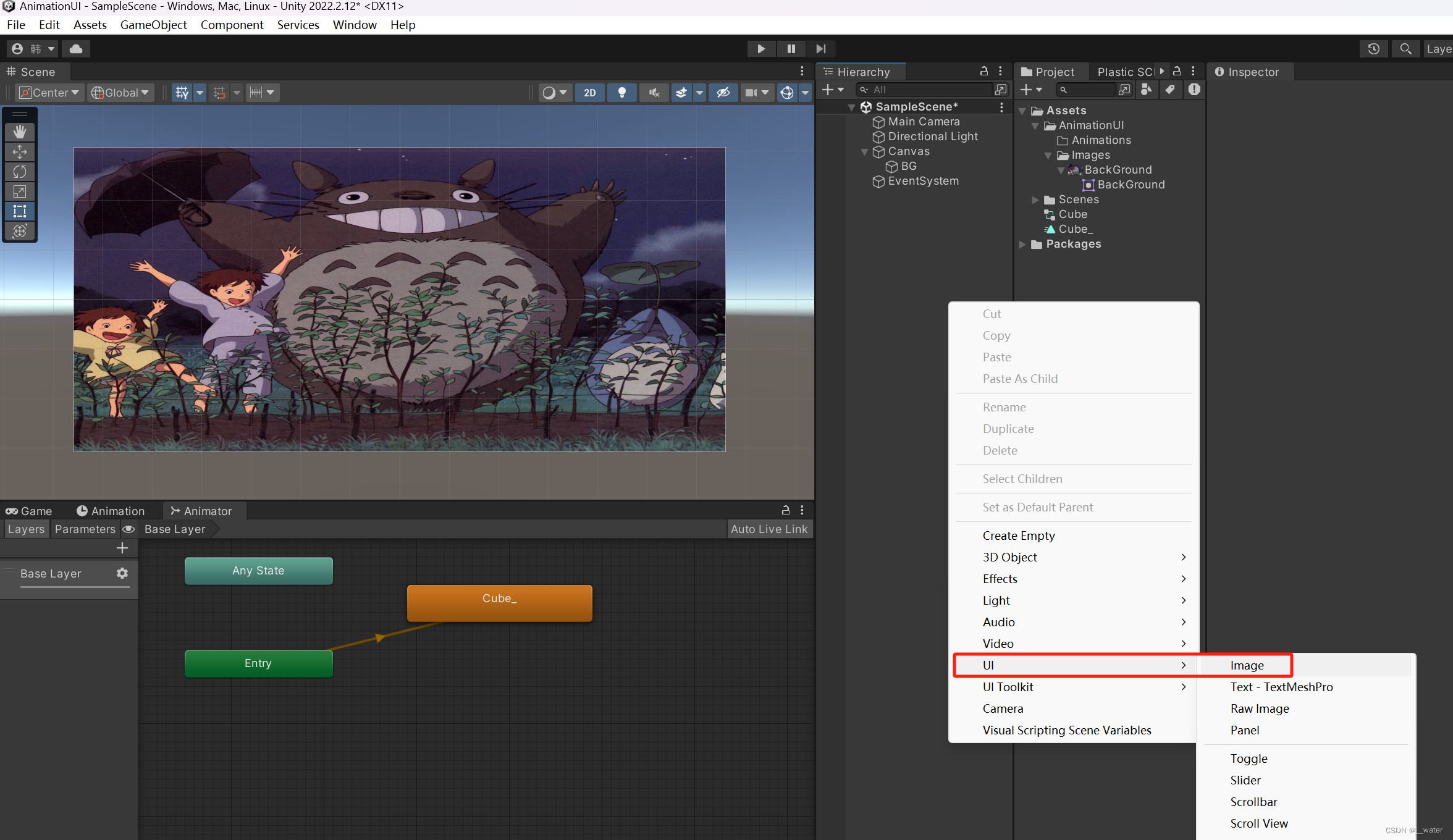Open the Unity cloud icon

[76, 49]
